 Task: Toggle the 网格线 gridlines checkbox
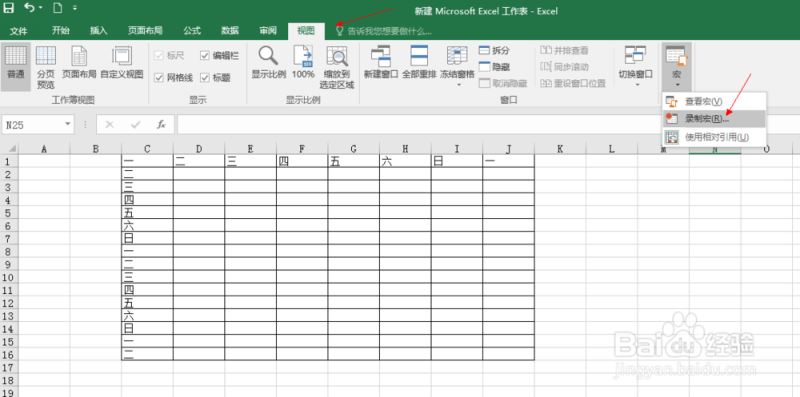159,78
